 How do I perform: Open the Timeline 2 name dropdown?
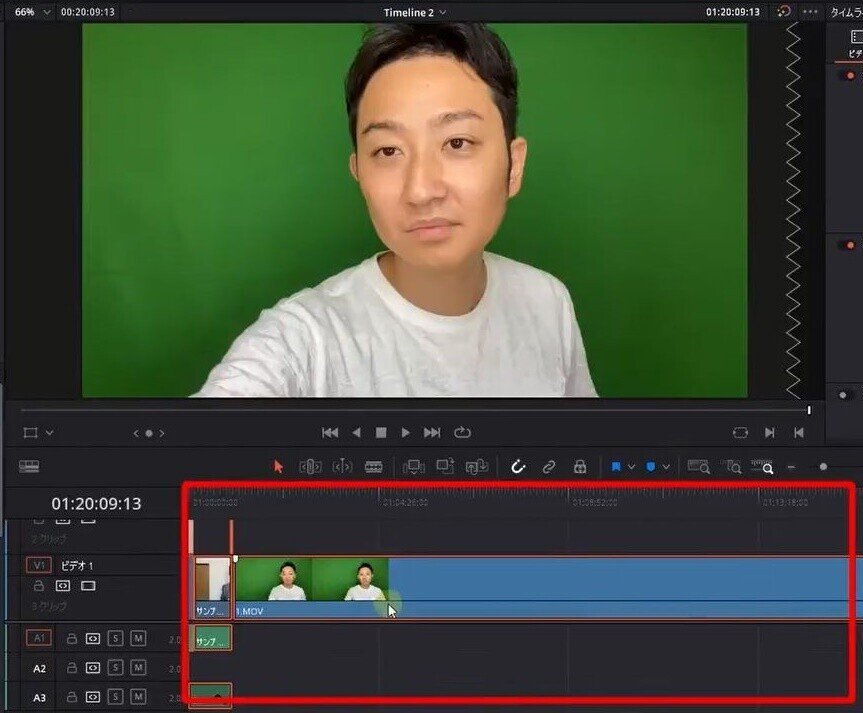415,12
